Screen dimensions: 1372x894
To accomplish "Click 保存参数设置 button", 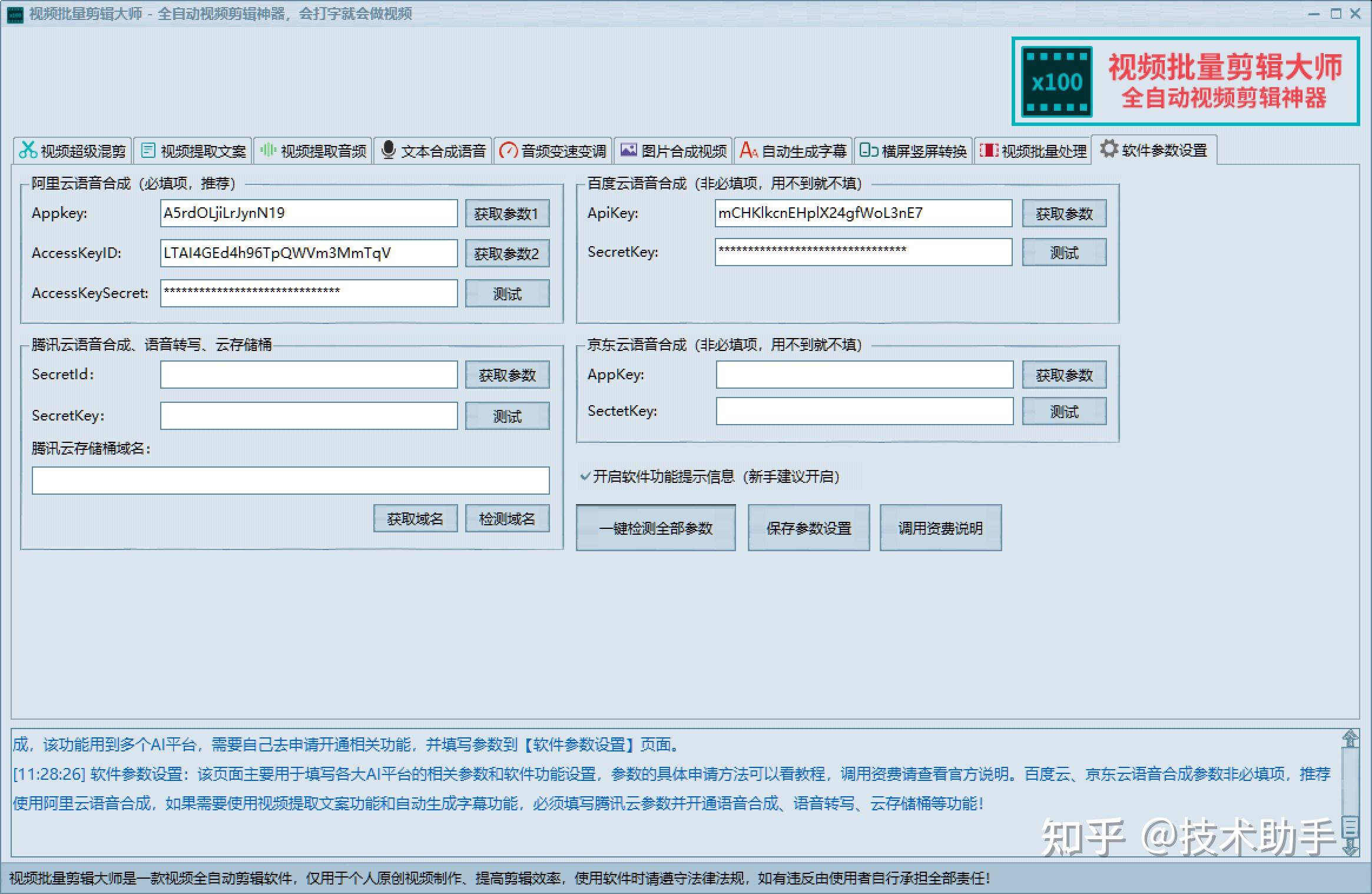I will click(x=808, y=528).
